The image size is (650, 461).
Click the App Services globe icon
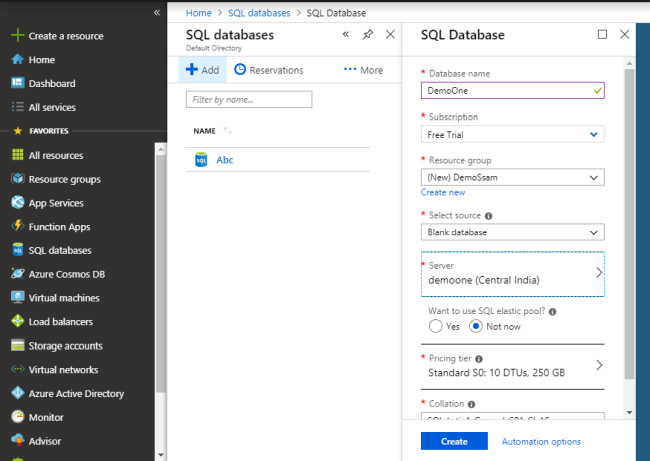pyautogui.click(x=17, y=203)
